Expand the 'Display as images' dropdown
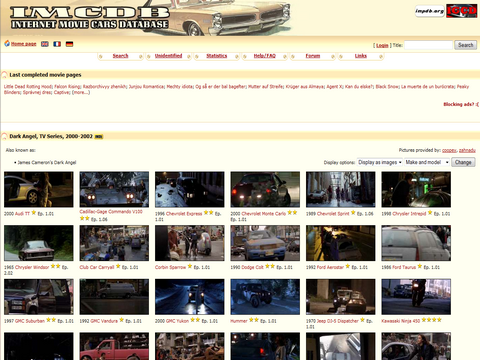This screenshot has width=480, height=360. [x=380, y=162]
